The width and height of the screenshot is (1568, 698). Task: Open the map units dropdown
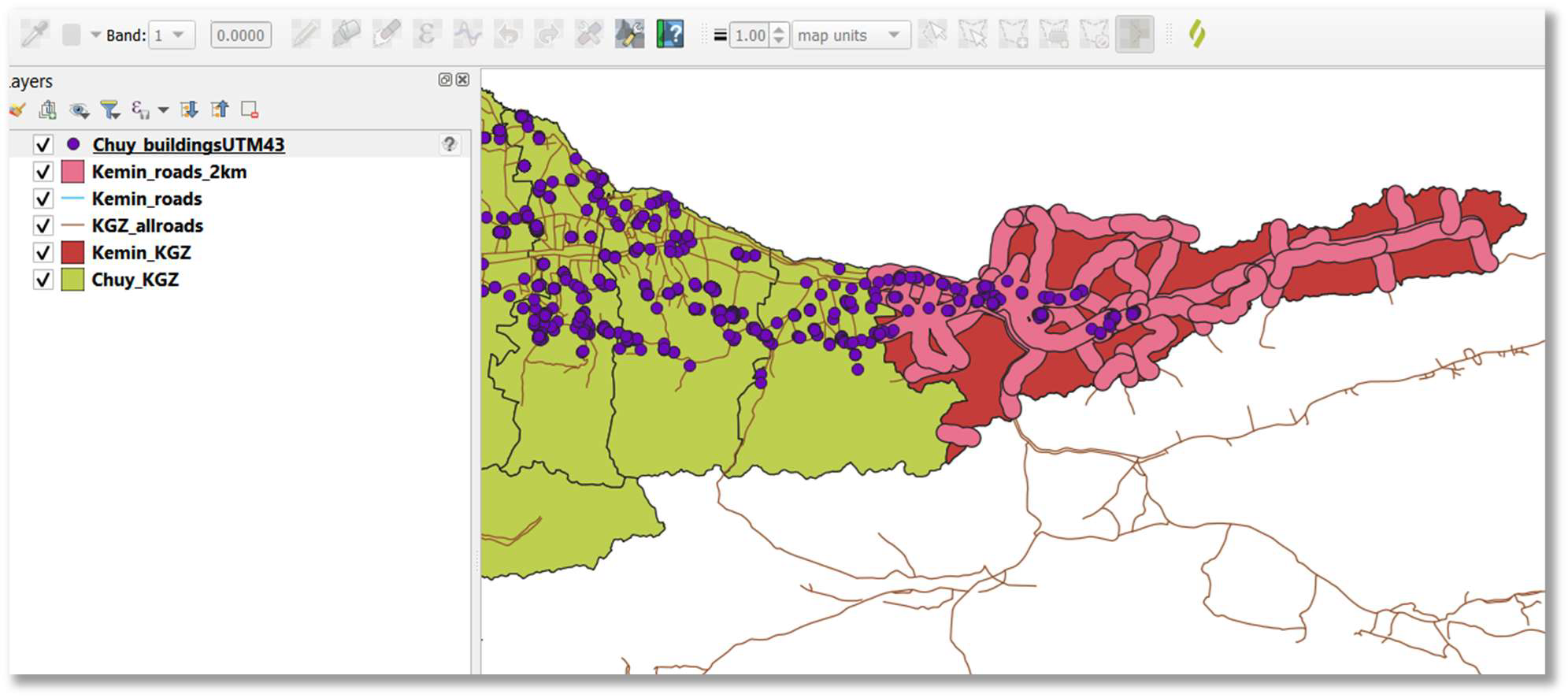point(851,35)
